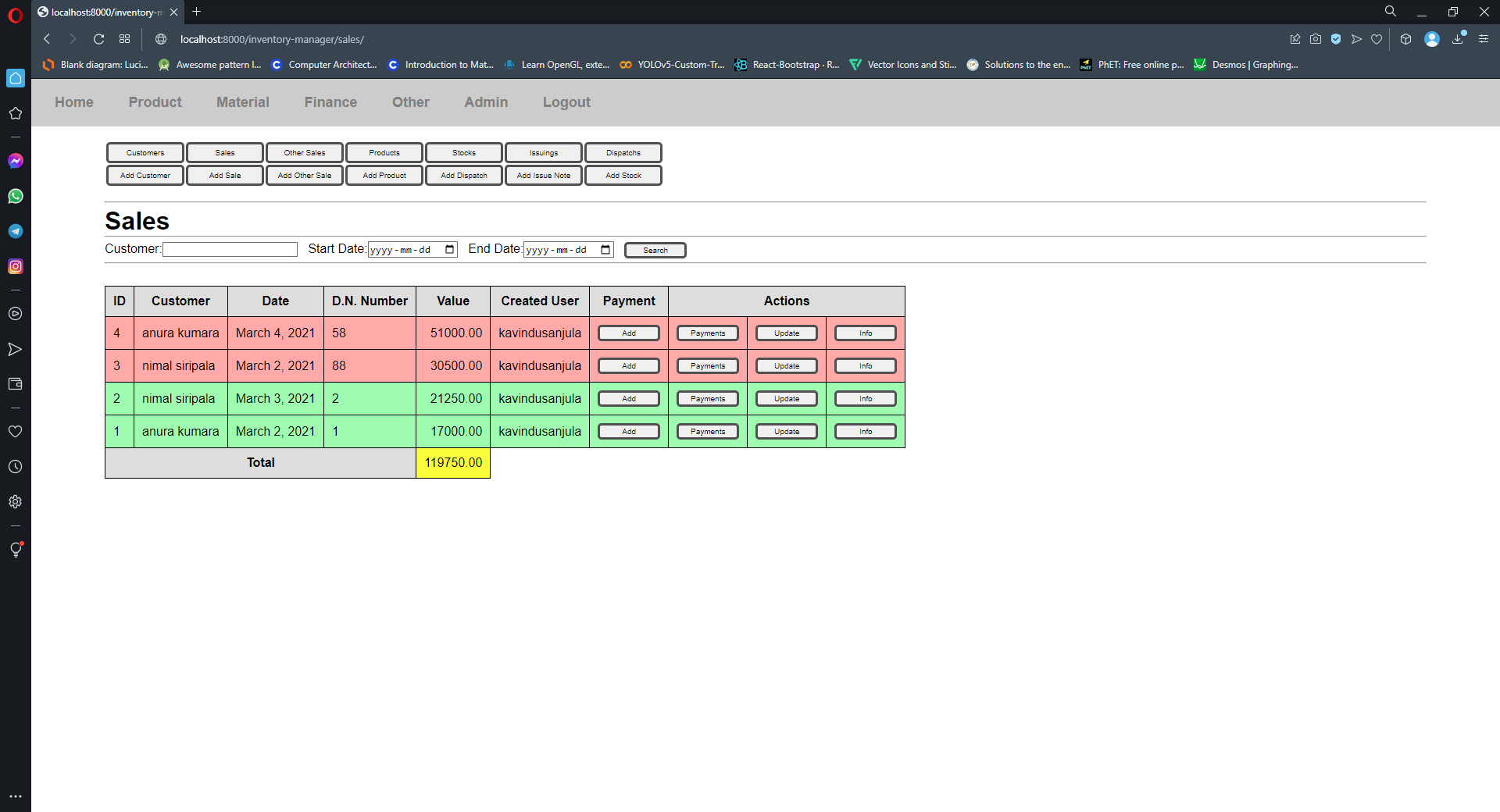Open the site badge next to the address bar

(x=160, y=39)
